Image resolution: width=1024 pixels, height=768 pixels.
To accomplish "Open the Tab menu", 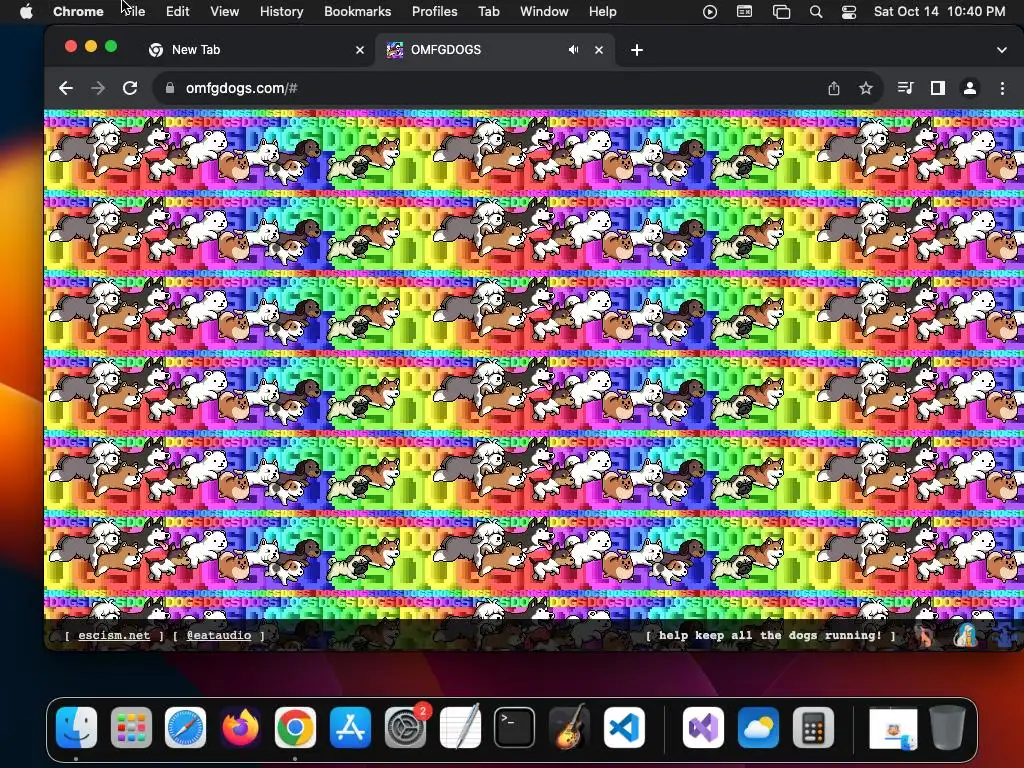I will 488,11.
